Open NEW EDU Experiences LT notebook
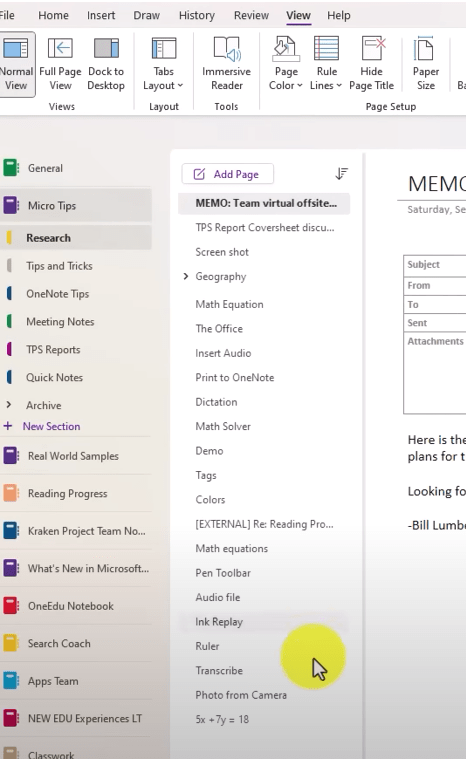This screenshot has width=466, height=759. pos(75,718)
